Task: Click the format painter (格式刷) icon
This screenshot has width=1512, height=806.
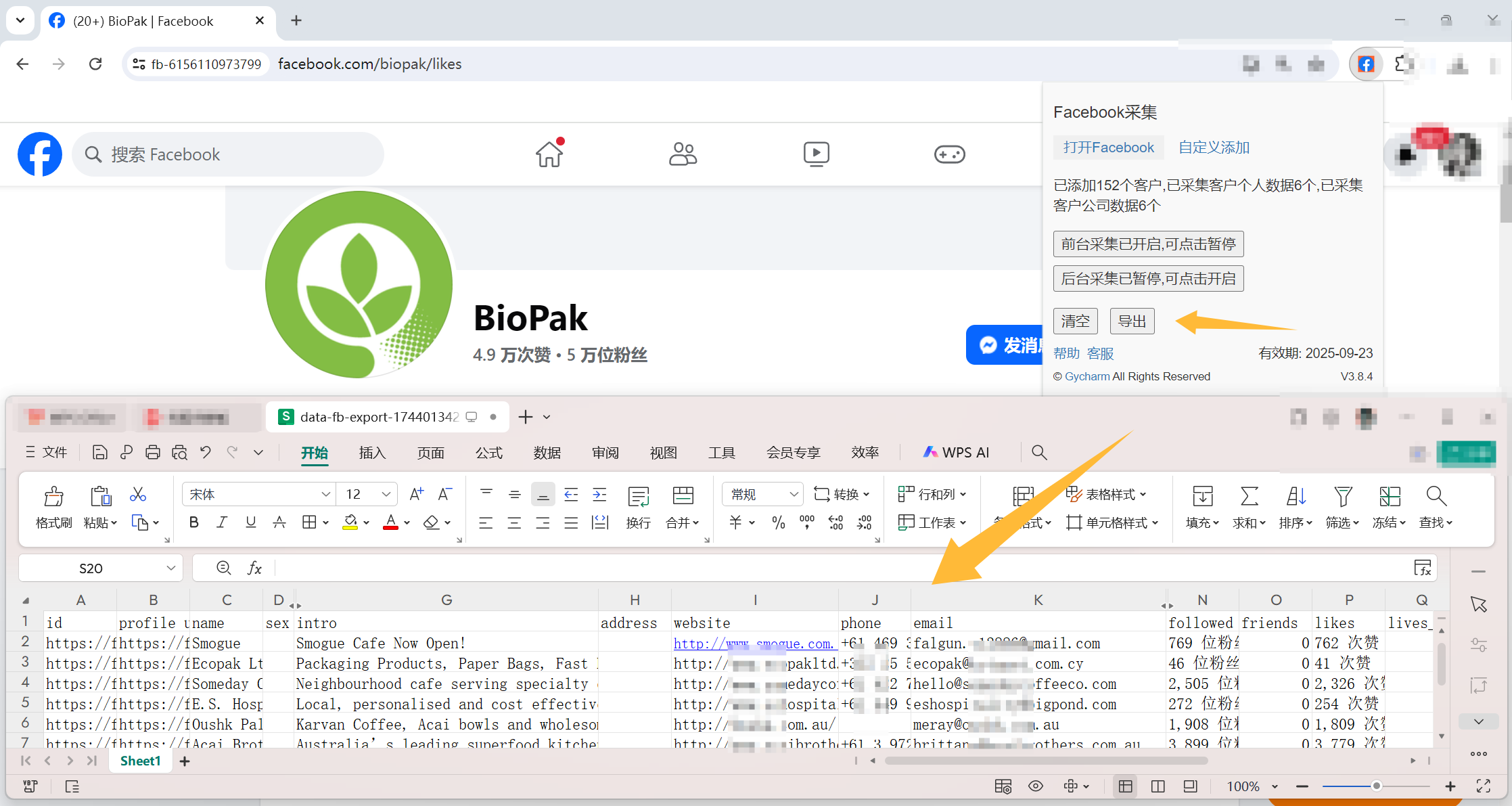Action: (x=53, y=497)
